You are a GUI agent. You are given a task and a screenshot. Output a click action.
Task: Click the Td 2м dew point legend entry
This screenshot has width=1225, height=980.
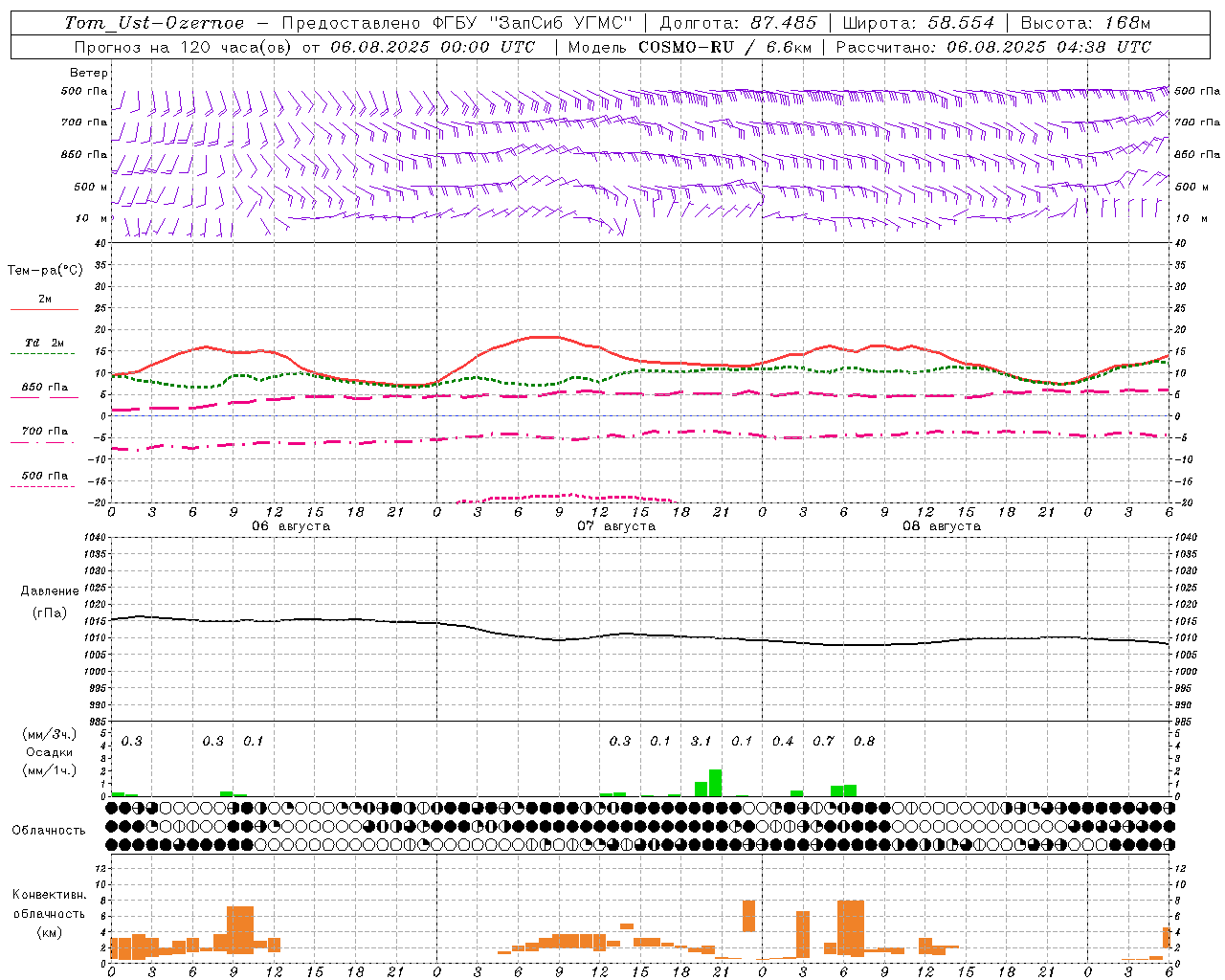pos(45,343)
